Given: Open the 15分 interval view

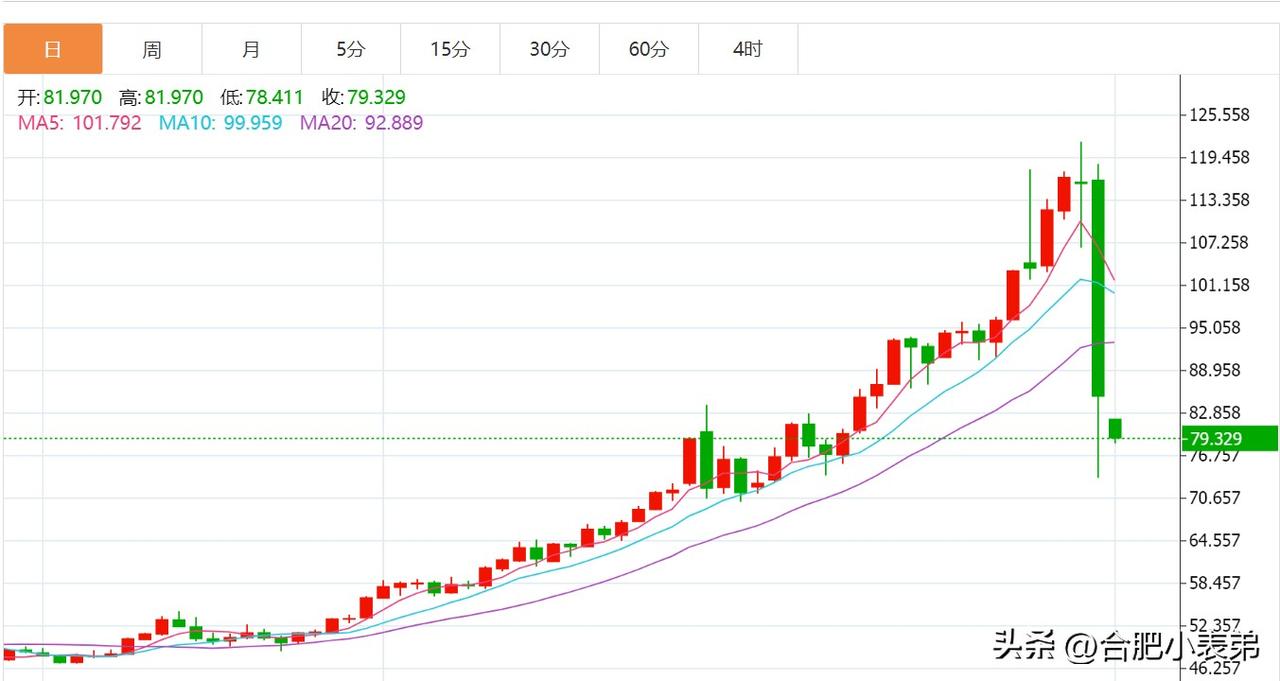Looking at the screenshot, I should click(449, 48).
